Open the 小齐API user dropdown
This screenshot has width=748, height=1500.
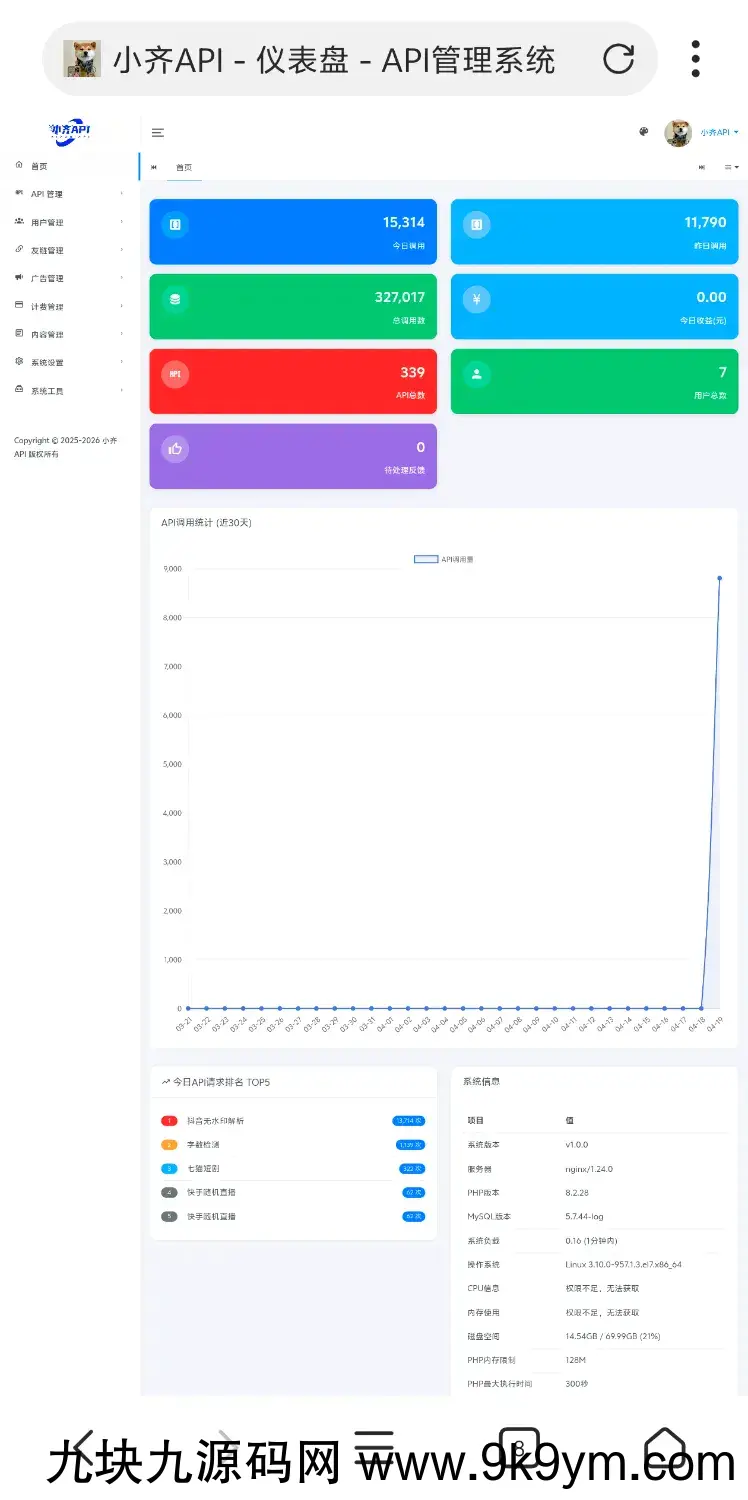718,132
